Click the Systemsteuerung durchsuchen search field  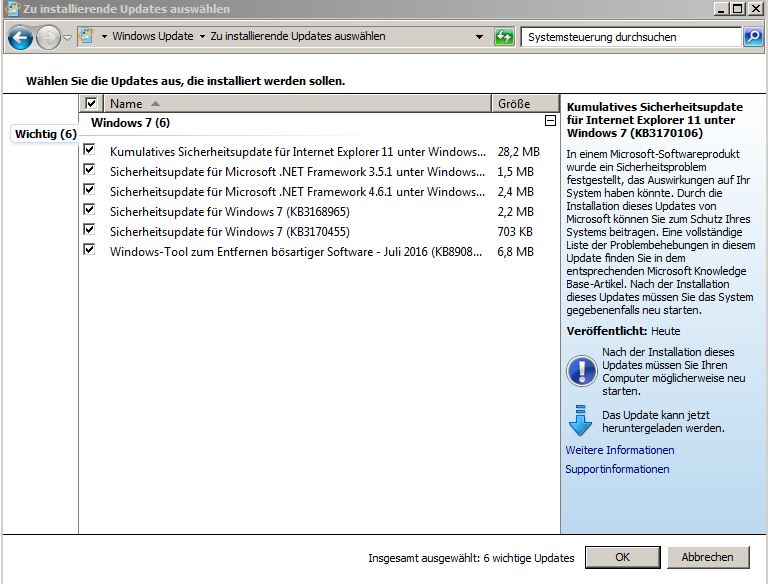[x=631, y=37]
